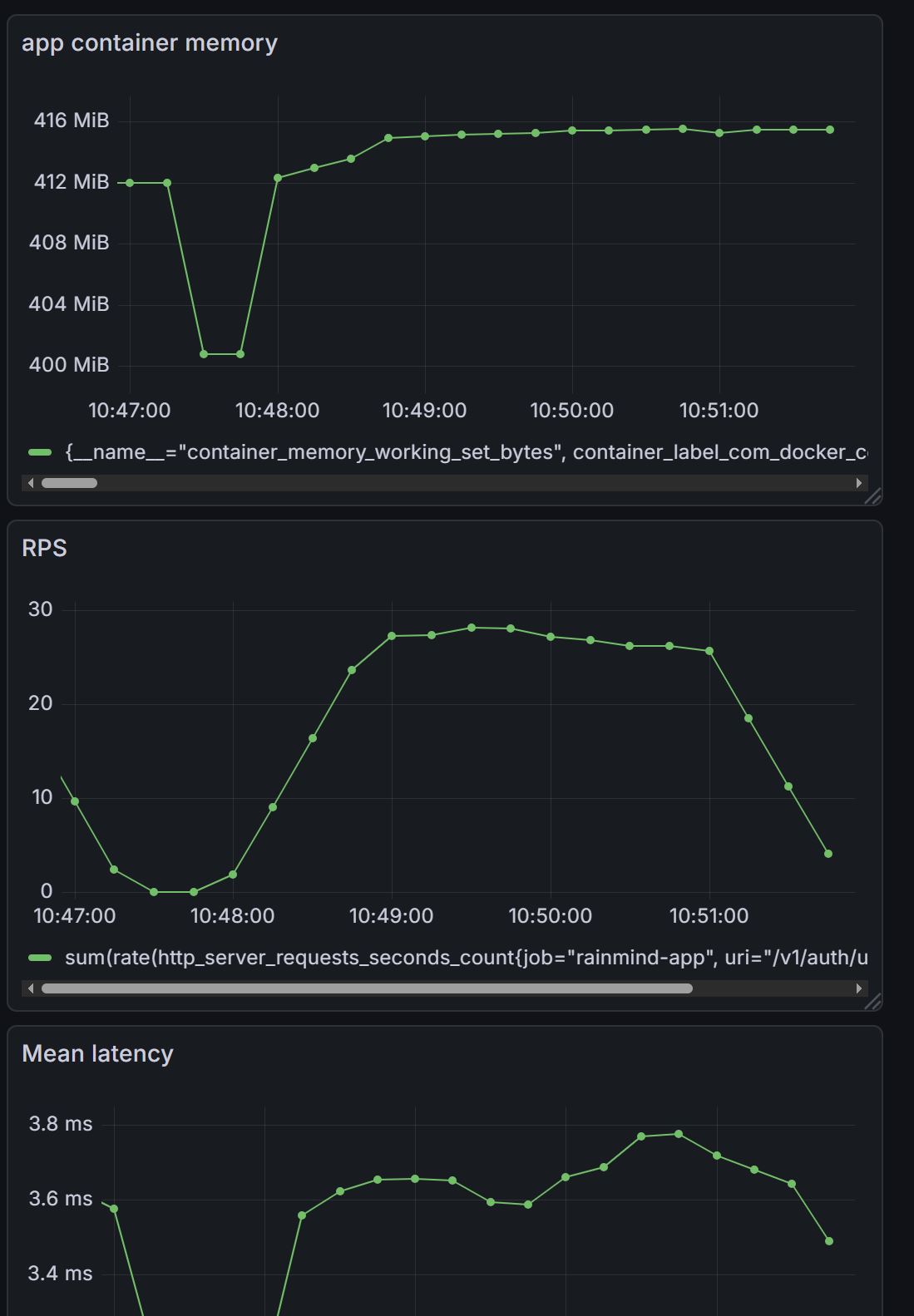
Task: Toggle the sum(rate(http_server_requests… series legend label
Action: (x=466, y=958)
